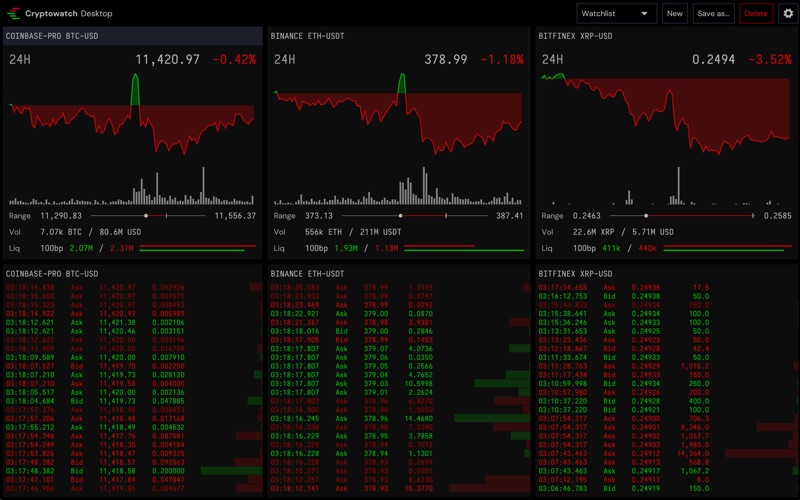Click the XRP bid liquidity value 411k

coord(611,248)
